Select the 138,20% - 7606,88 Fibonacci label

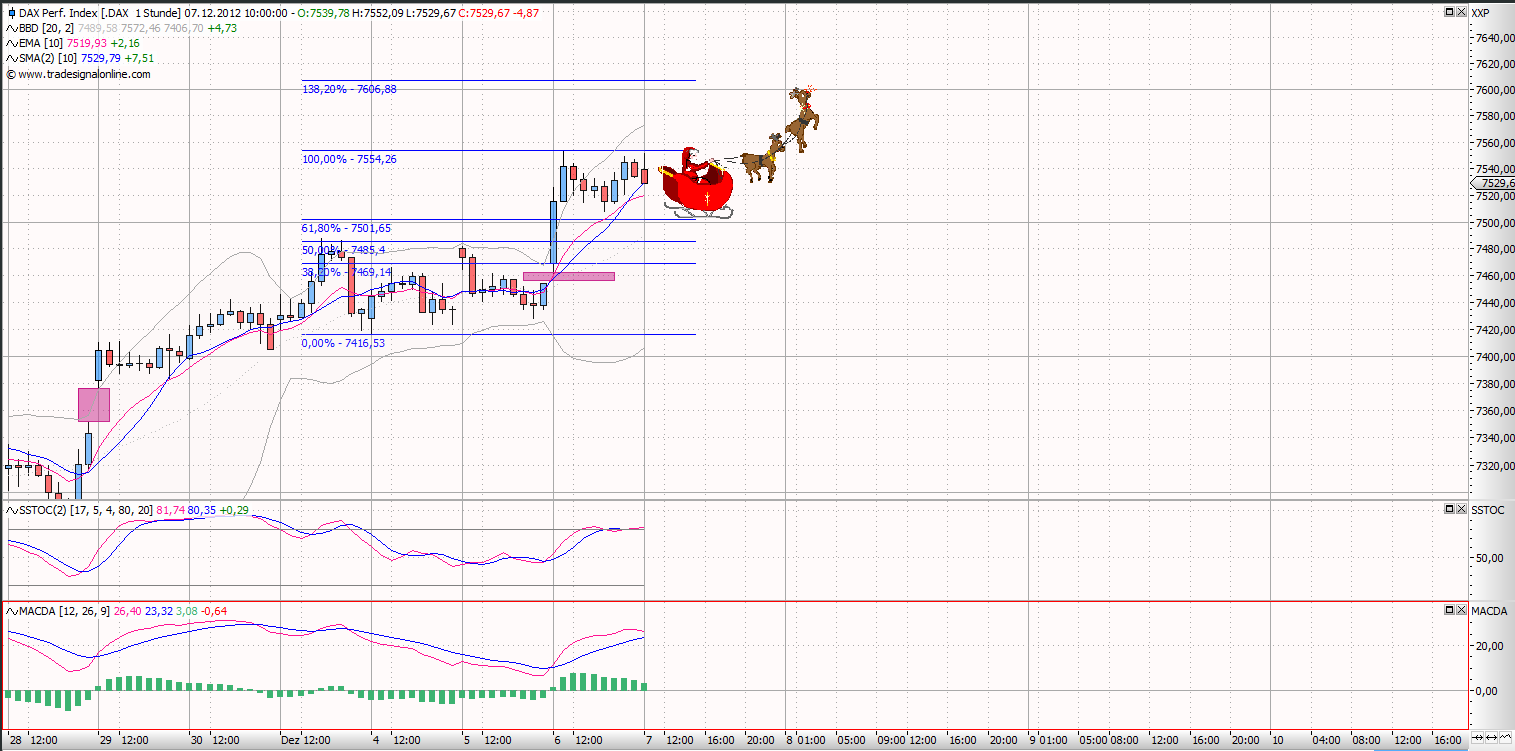(x=349, y=89)
